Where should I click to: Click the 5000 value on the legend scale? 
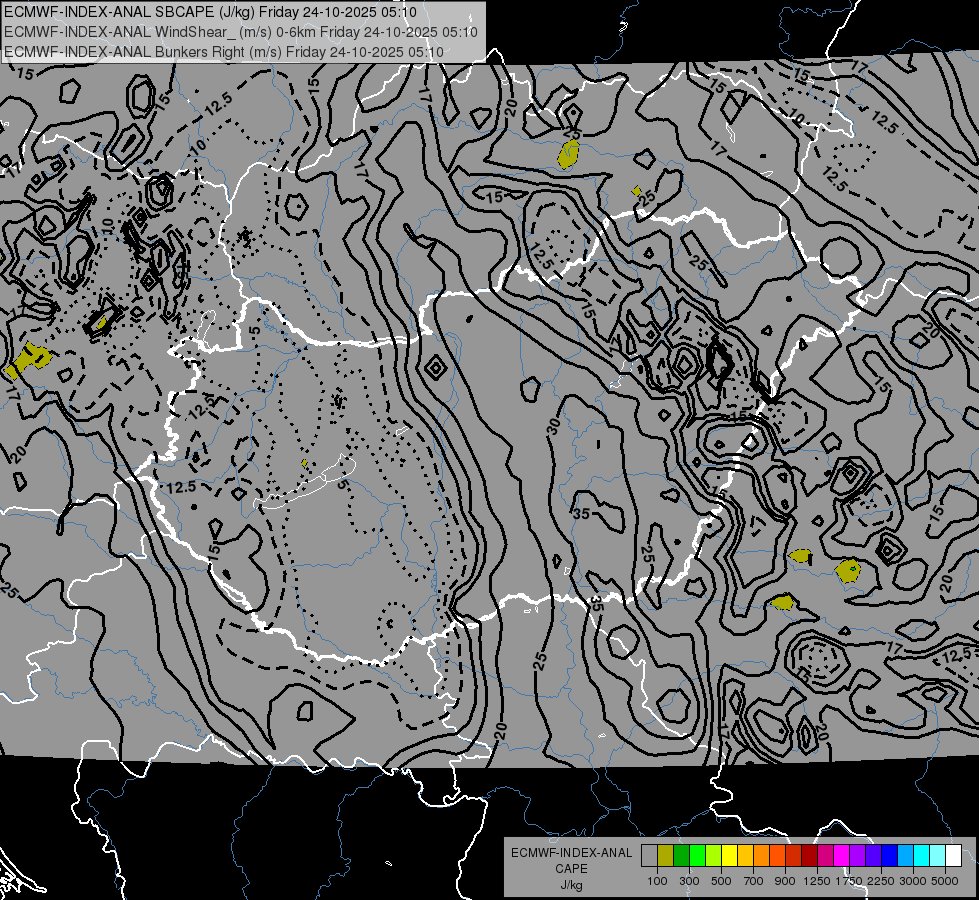click(x=945, y=881)
